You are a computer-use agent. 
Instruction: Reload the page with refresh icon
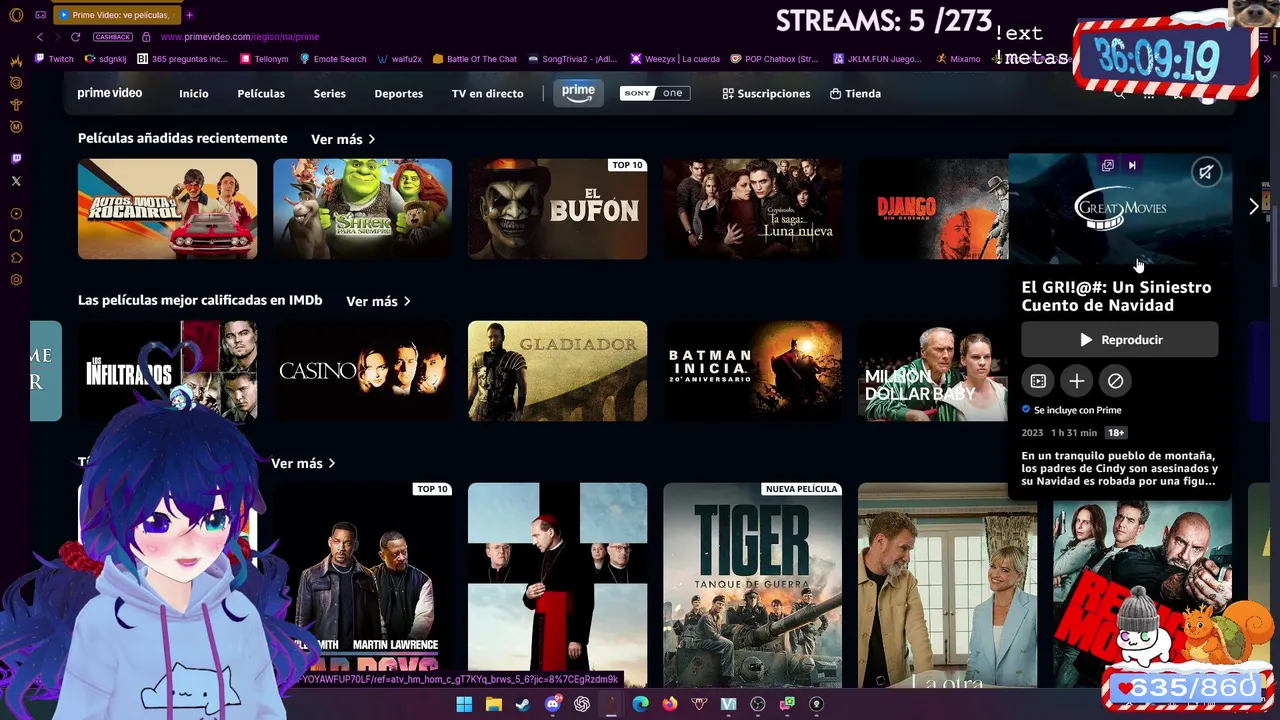(x=75, y=37)
